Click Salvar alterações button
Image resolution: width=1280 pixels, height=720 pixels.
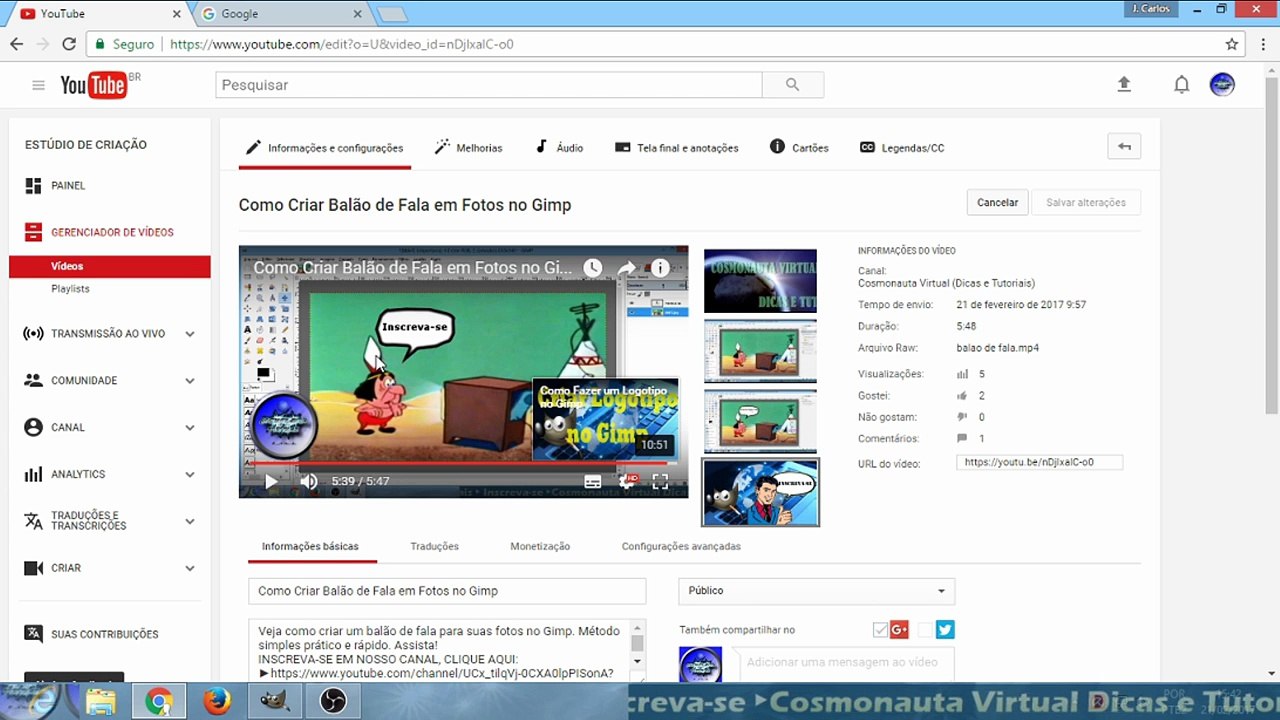click(1086, 202)
